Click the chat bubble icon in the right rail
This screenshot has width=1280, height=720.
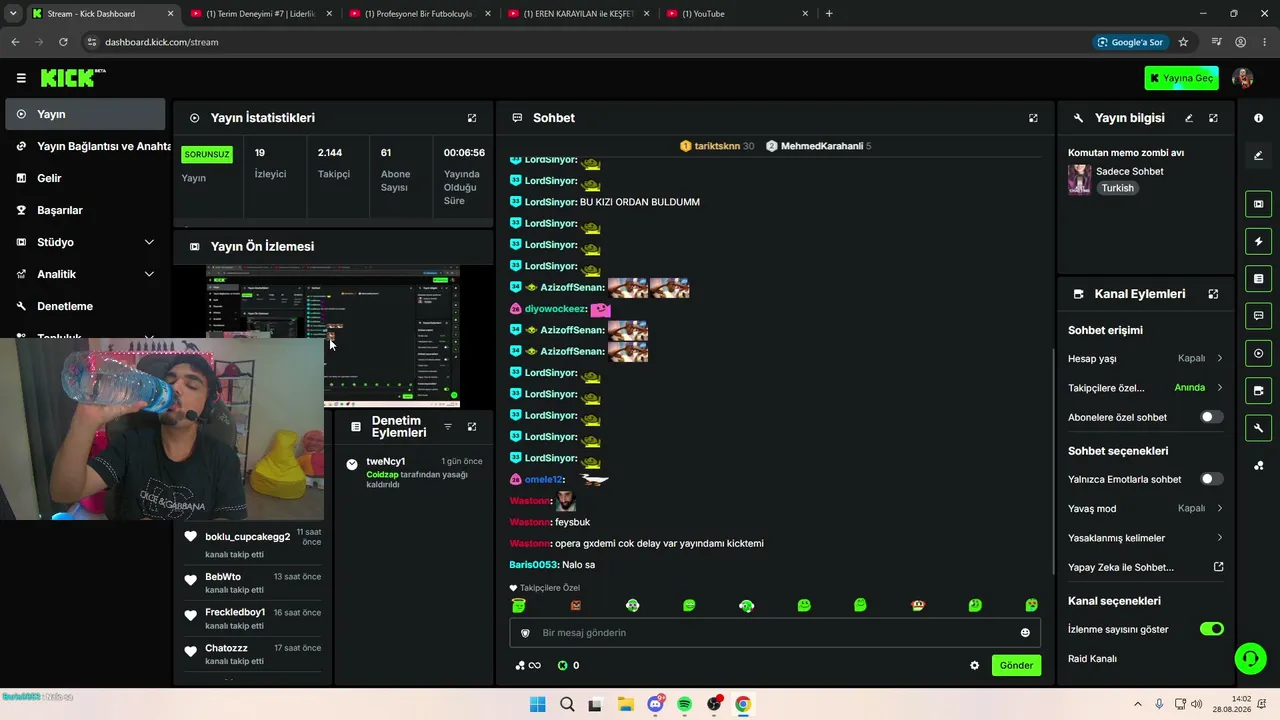click(x=1258, y=316)
